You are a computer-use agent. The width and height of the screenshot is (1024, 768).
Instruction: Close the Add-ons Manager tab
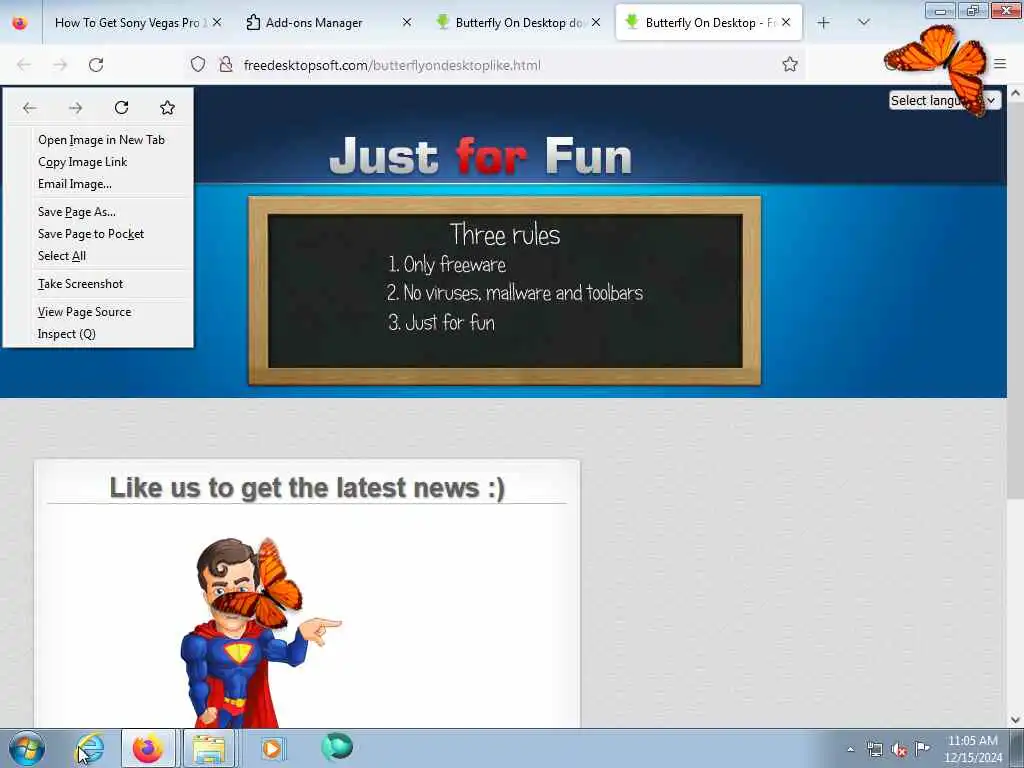[407, 22]
